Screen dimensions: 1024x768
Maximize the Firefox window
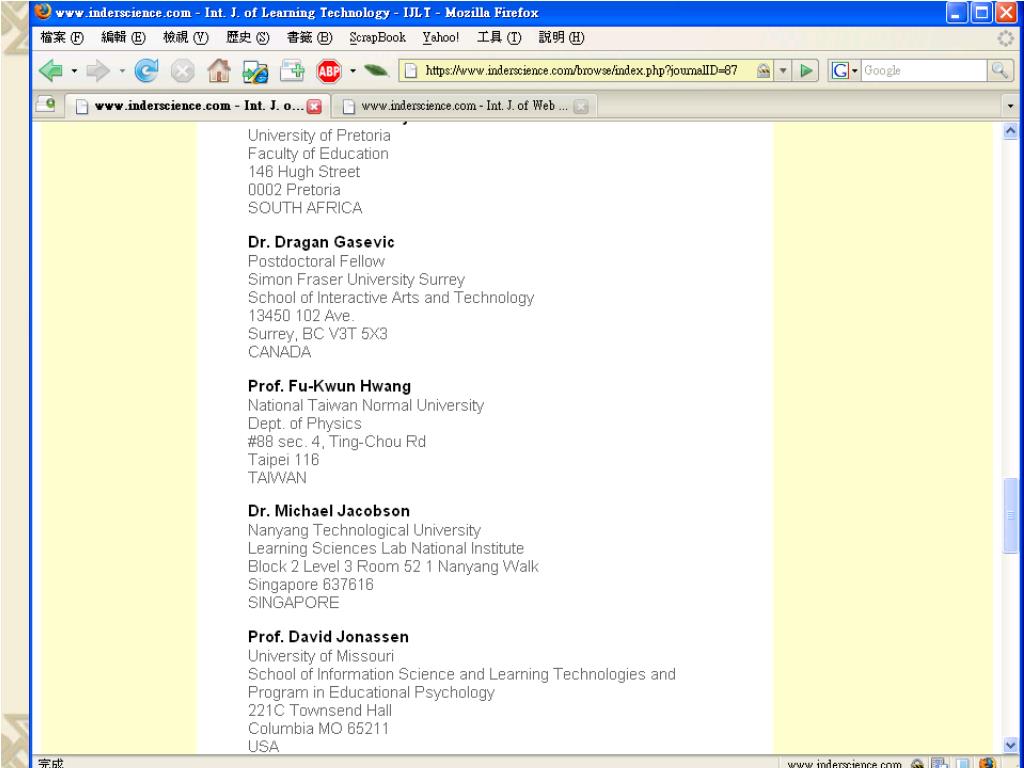point(981,12)
